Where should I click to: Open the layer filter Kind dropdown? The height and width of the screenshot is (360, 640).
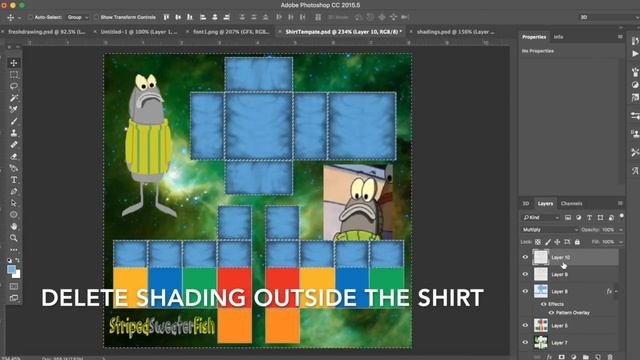coord(541,218)
